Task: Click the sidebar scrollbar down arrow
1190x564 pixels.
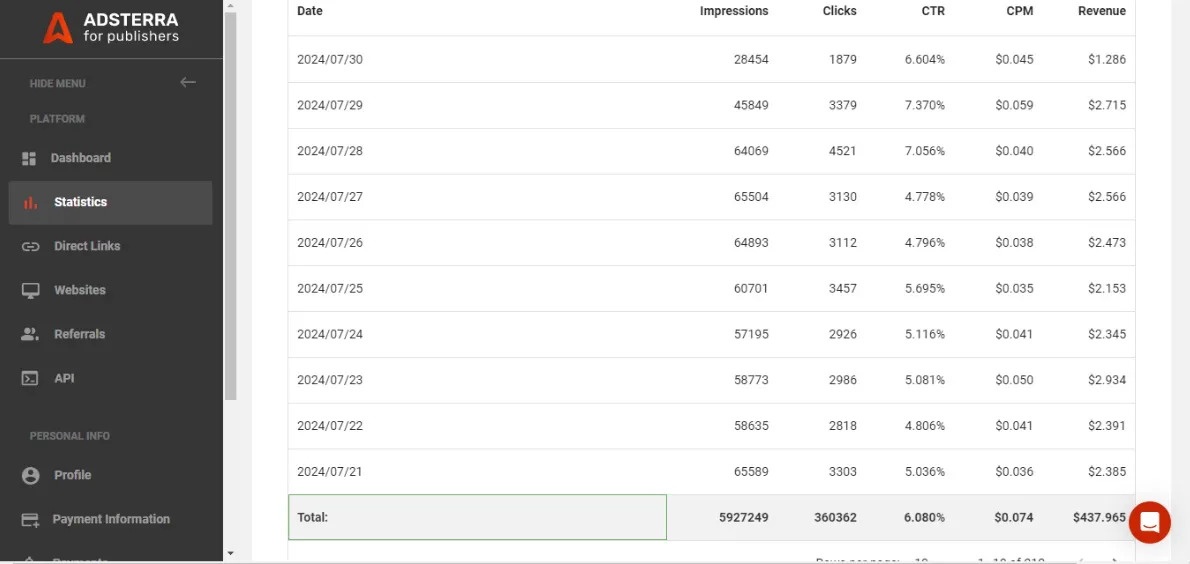Action: (x=230, y=553)
